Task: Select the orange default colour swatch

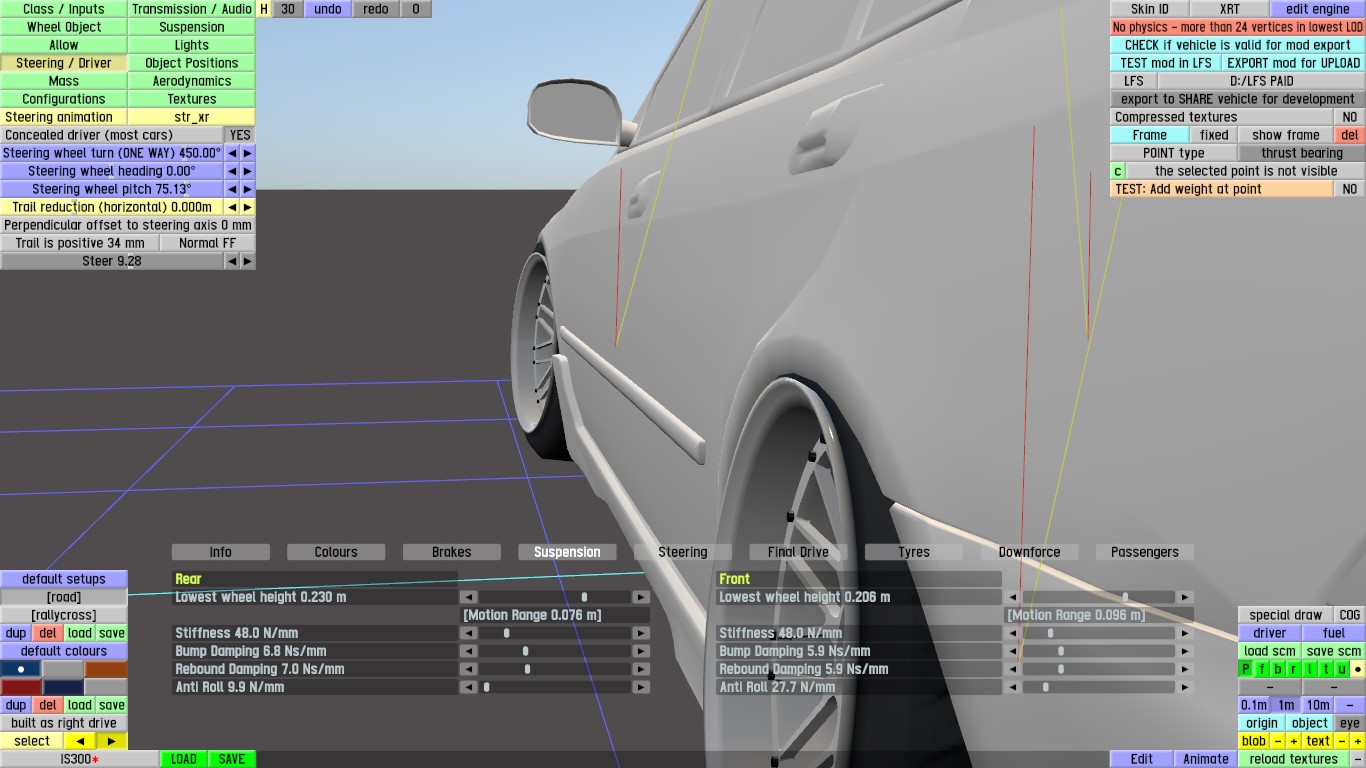Action: 106,669
